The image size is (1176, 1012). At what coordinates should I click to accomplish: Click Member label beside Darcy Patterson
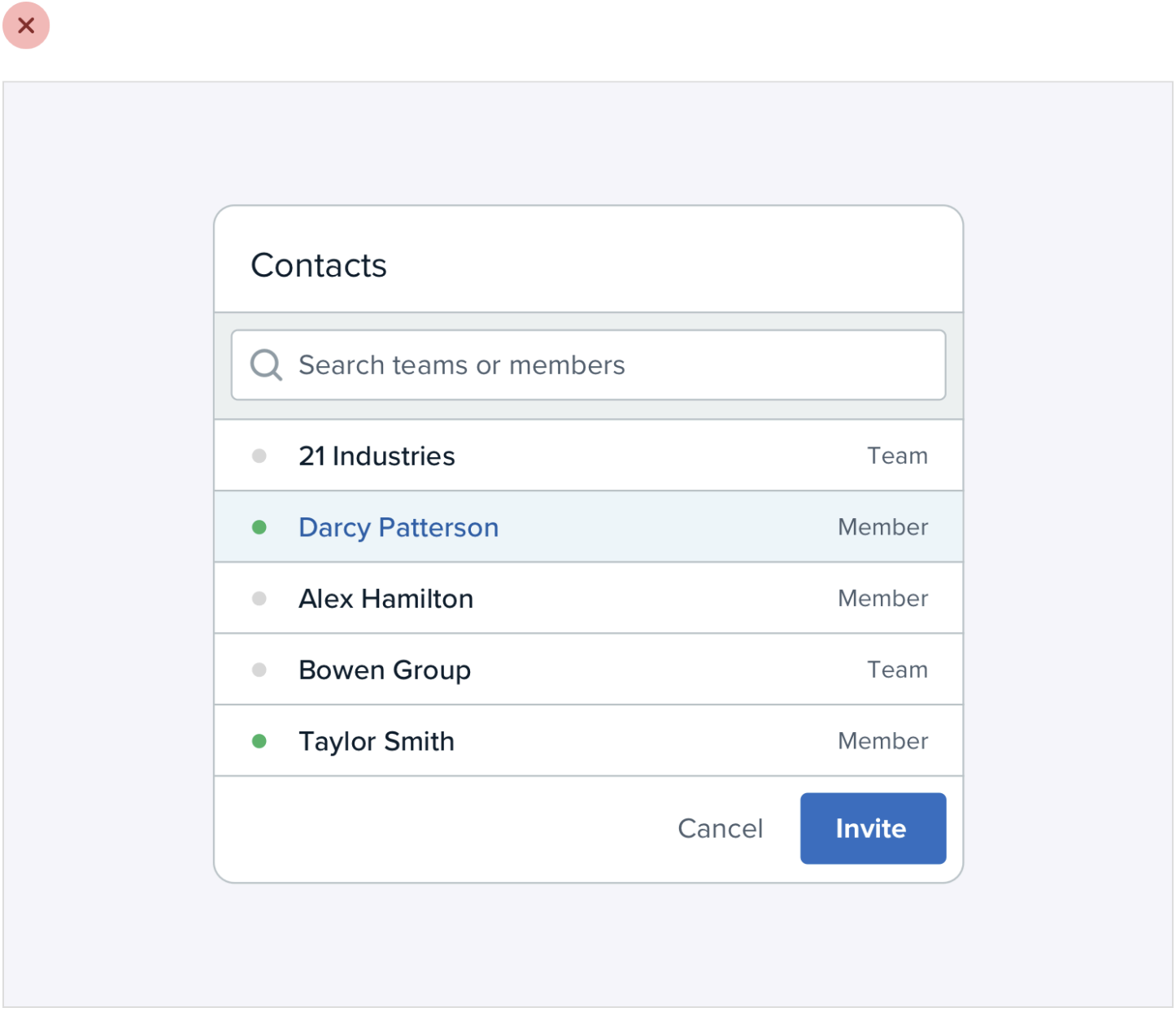pyautogui.click(x=882, y=528)
